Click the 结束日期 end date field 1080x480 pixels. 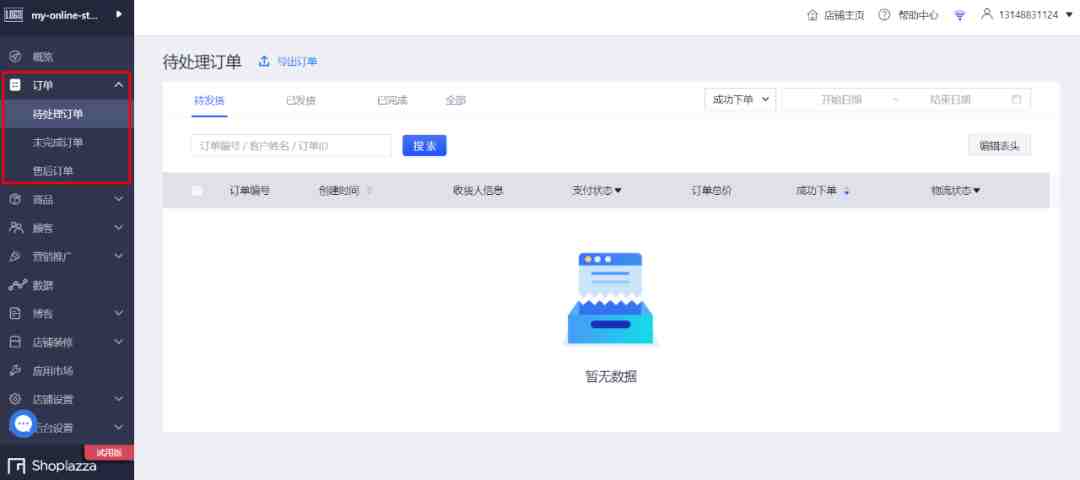951,99
